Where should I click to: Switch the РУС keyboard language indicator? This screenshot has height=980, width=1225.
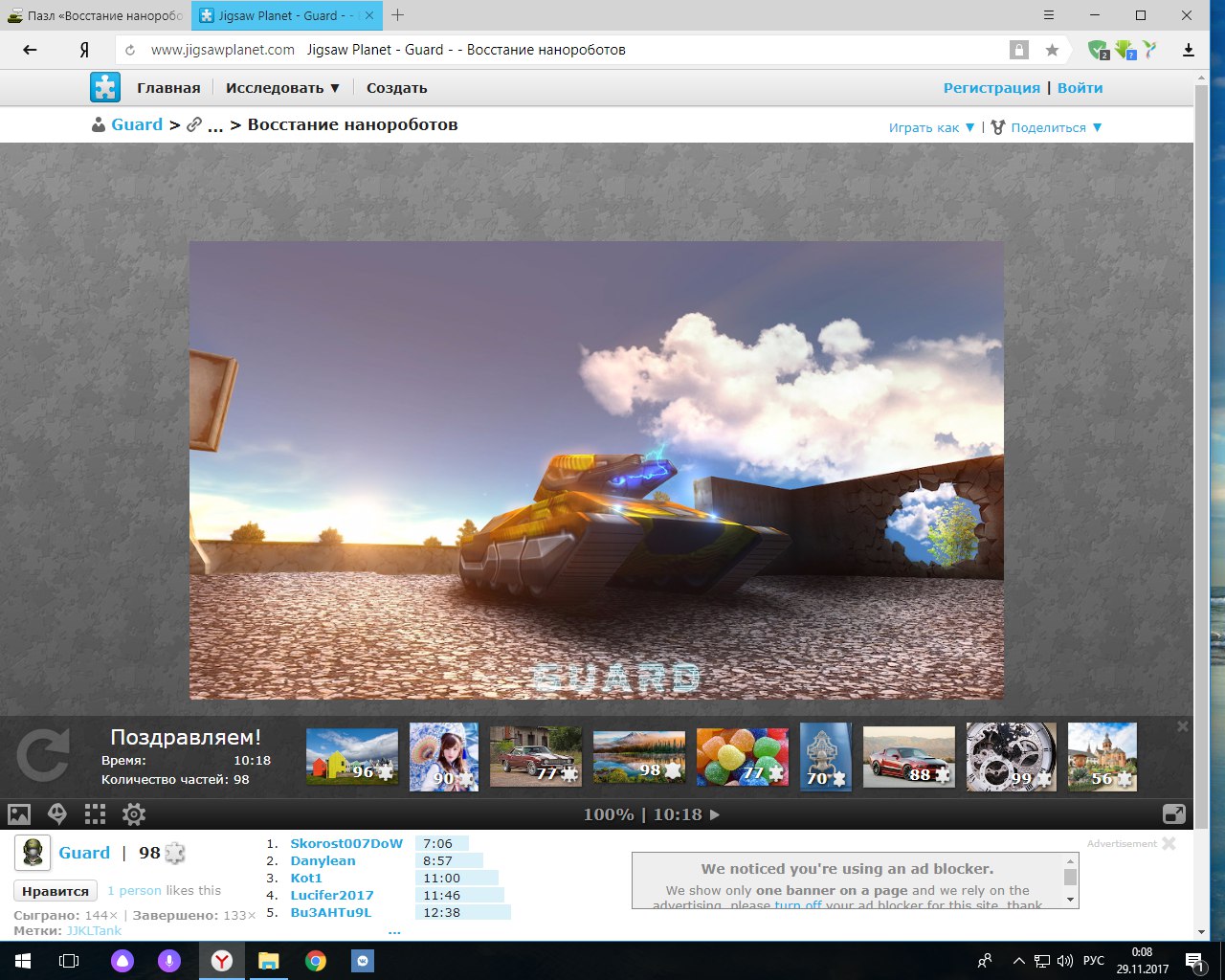(1094, 961)
